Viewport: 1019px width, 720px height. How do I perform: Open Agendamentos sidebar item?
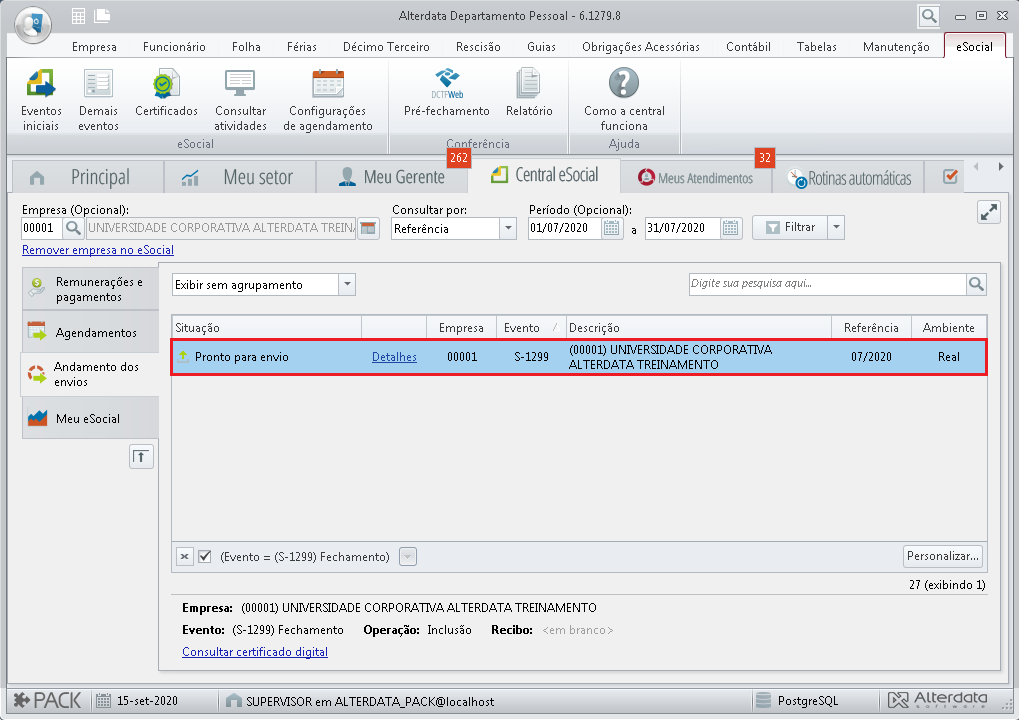90,332
